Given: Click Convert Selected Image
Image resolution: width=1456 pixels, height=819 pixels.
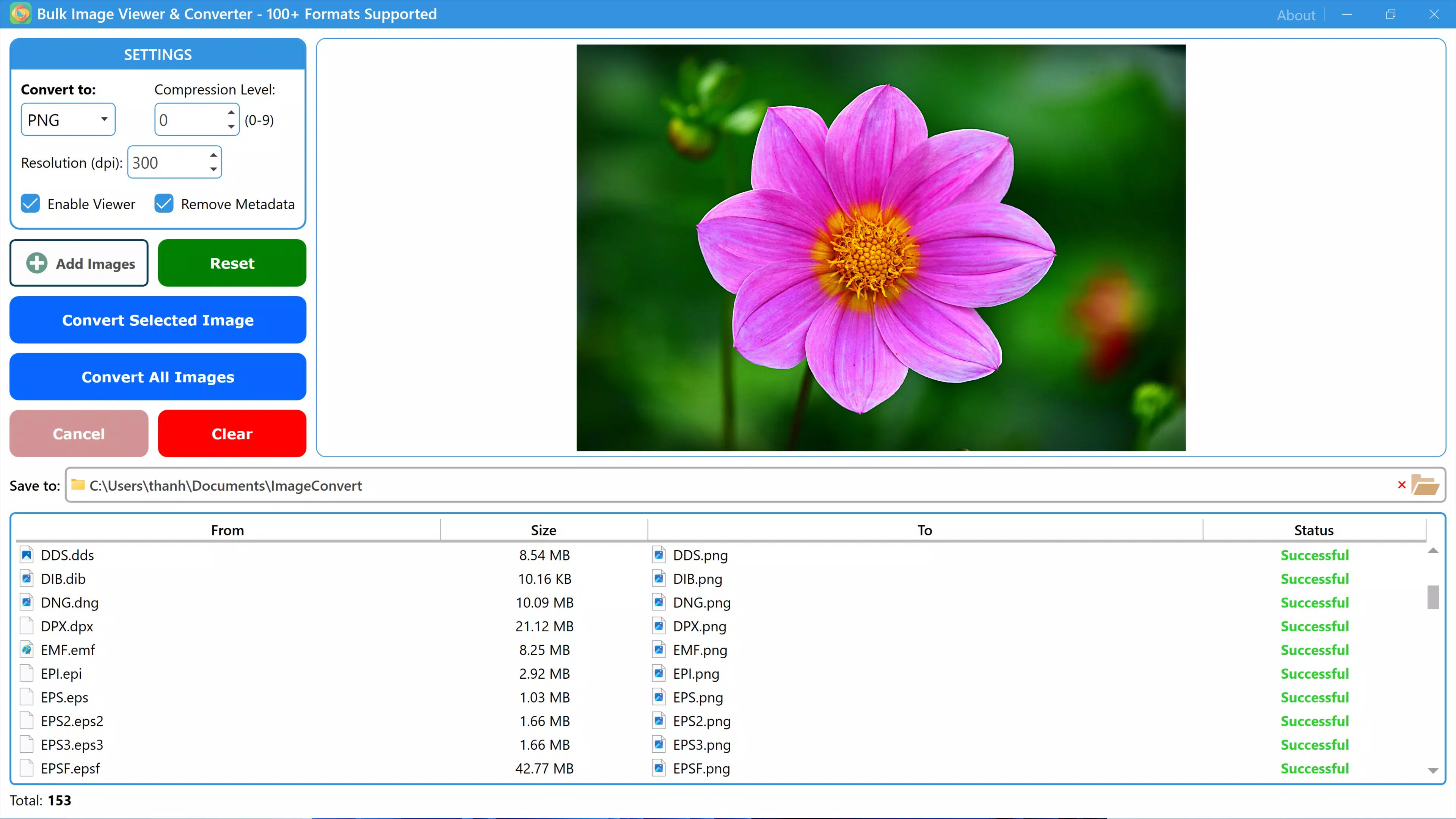Looking at the screenshot, I should tap(158, 320).
